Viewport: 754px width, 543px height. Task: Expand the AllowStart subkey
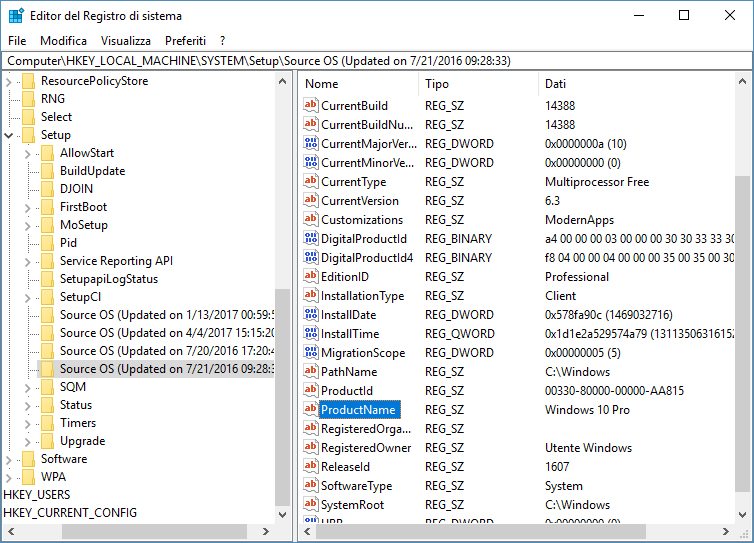click(29, 153)
